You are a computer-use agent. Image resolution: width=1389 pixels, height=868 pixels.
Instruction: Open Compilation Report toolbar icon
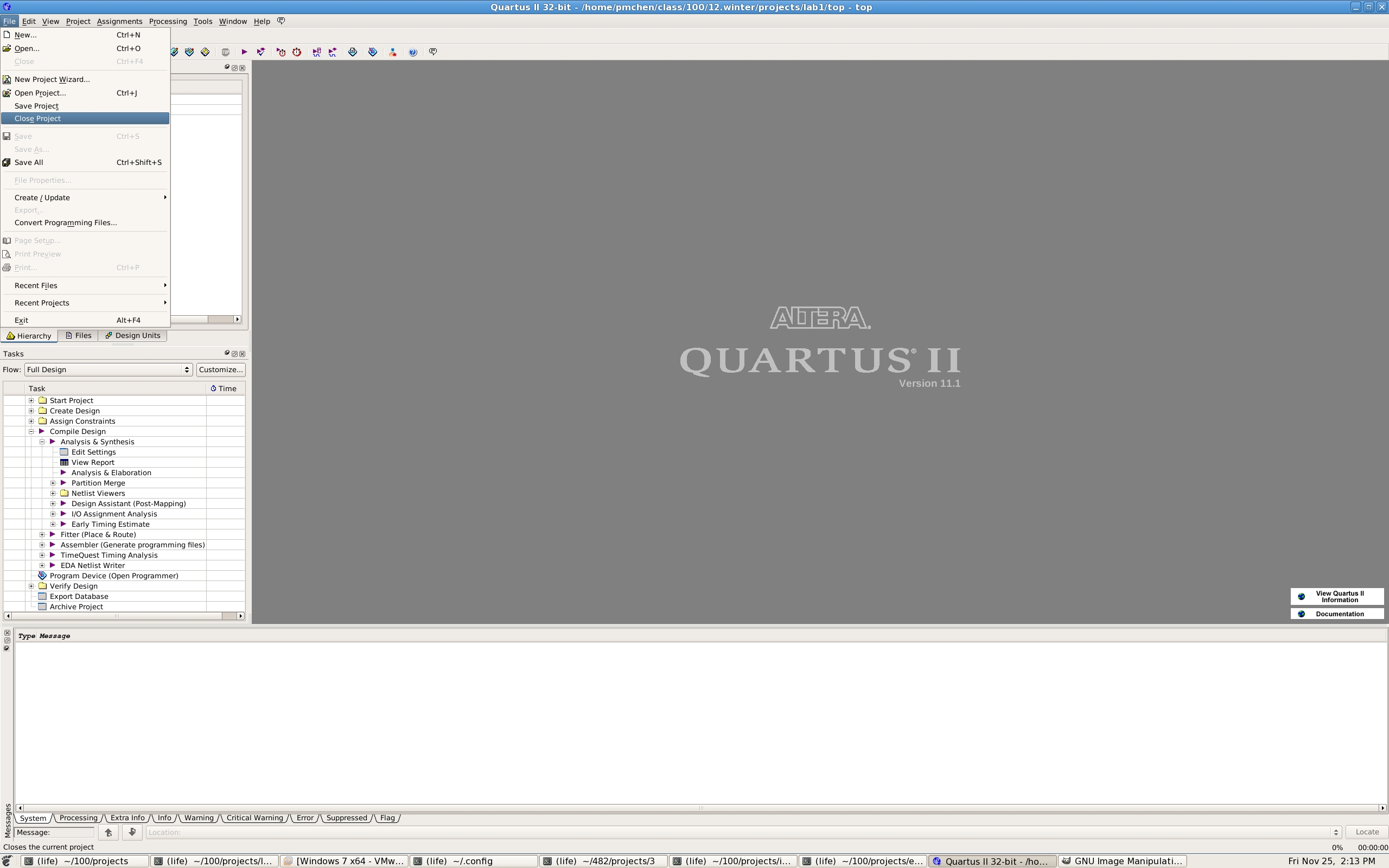click(353, 52)
